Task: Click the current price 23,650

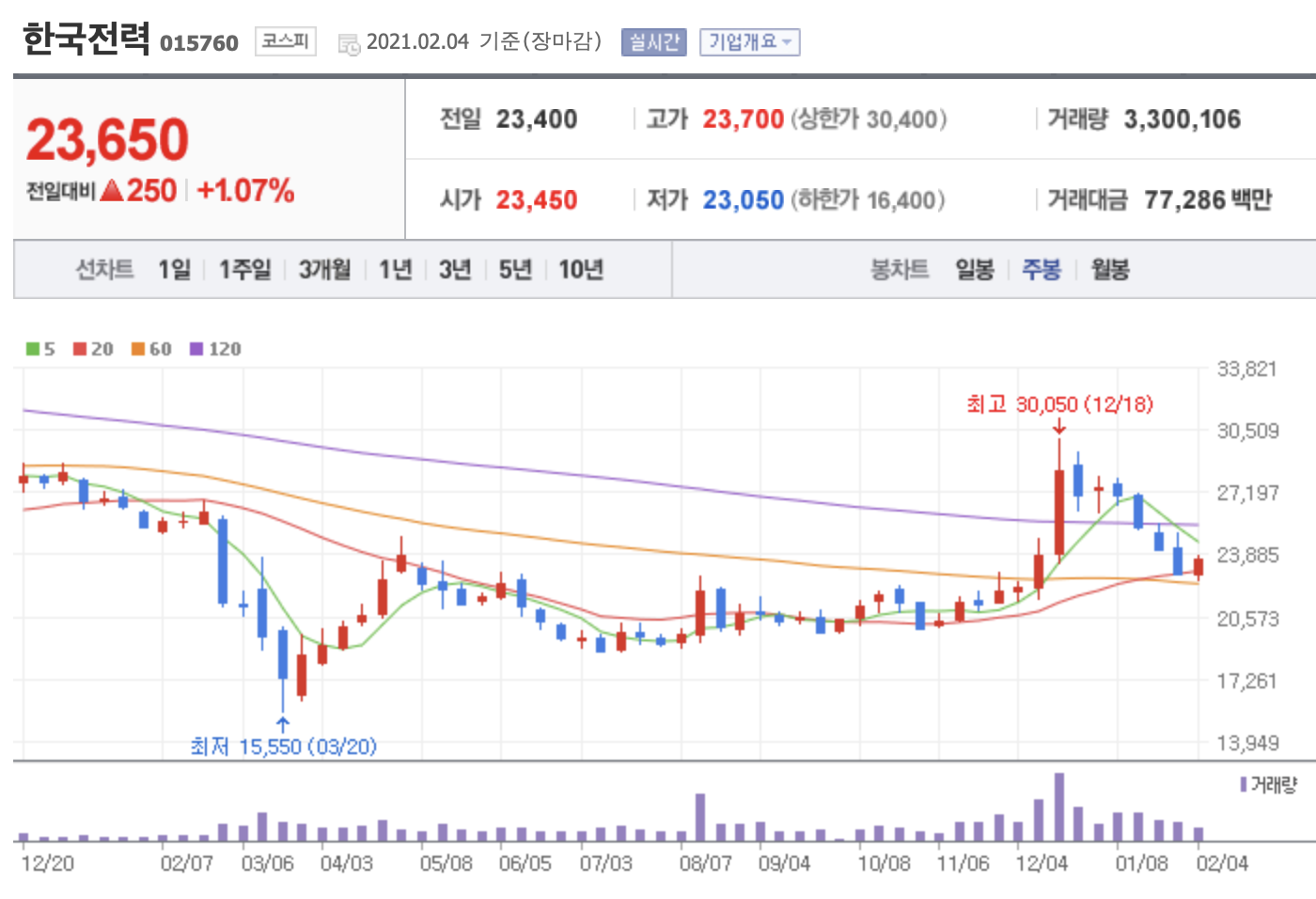Action: tap(107, 139)
